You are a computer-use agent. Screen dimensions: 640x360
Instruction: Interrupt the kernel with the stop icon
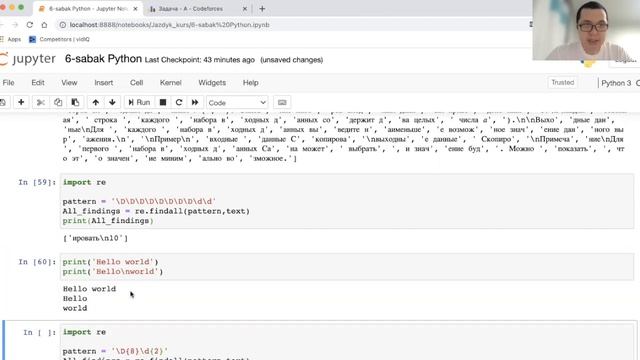coord(163,102)
